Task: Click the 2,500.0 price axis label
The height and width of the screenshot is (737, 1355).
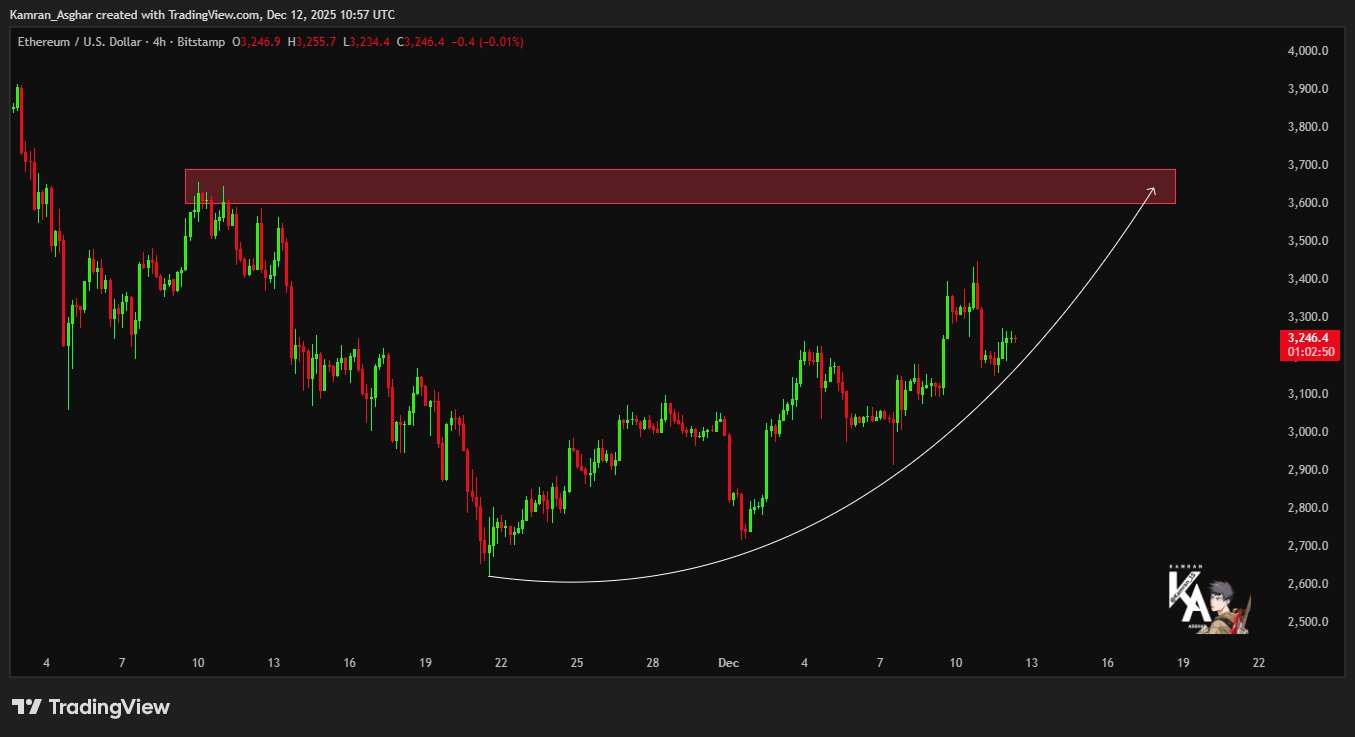Action: click(x=1308, y=622)
